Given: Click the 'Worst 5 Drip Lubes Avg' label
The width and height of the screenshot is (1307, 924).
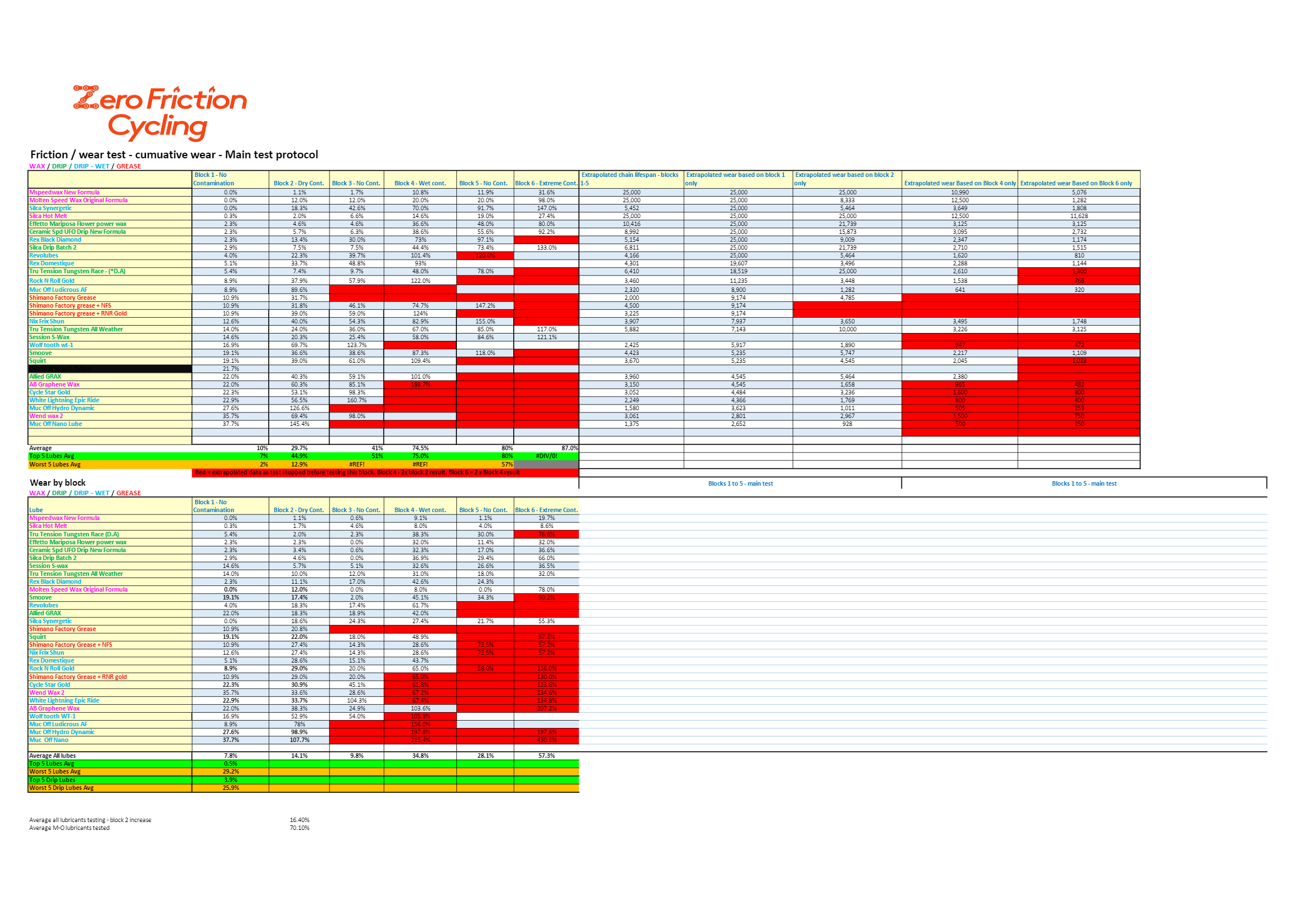Looking at the screenshot, I should tap(61, 788).
